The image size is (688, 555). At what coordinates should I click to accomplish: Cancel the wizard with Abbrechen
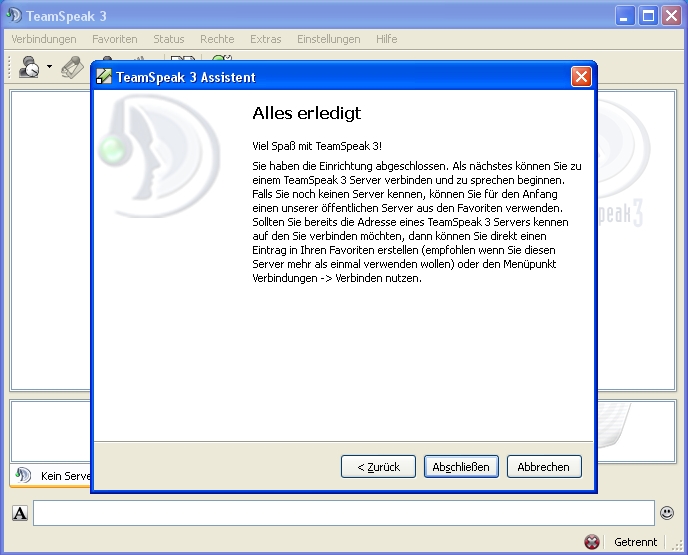(x=544, y=466)
